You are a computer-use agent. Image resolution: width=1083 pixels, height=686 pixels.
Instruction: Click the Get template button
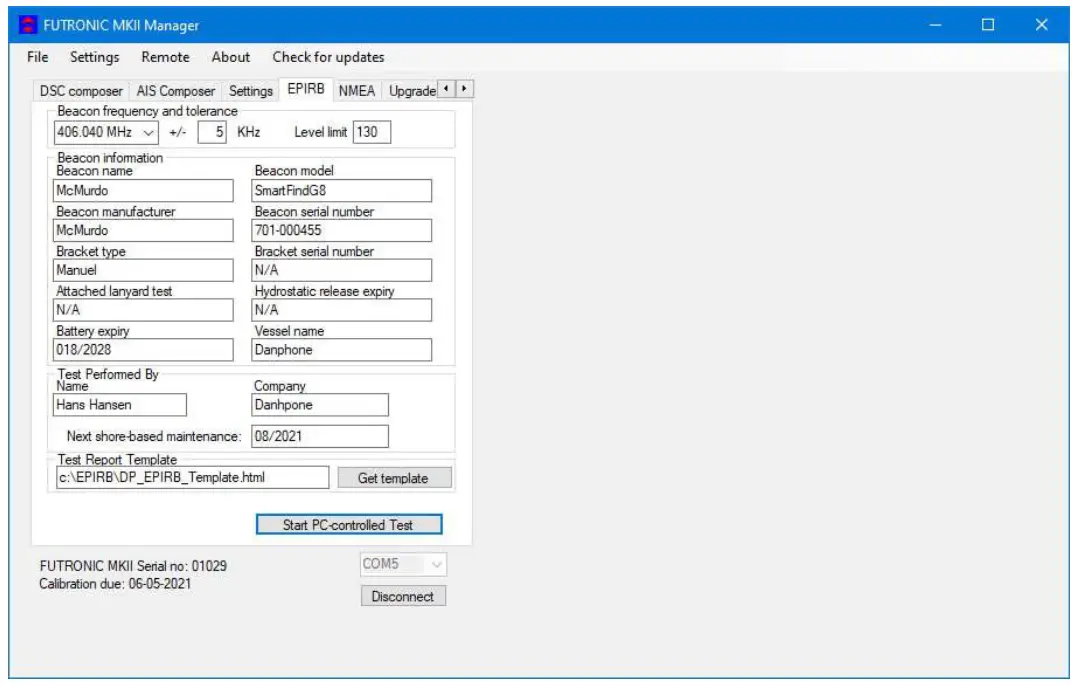[394, 478]
